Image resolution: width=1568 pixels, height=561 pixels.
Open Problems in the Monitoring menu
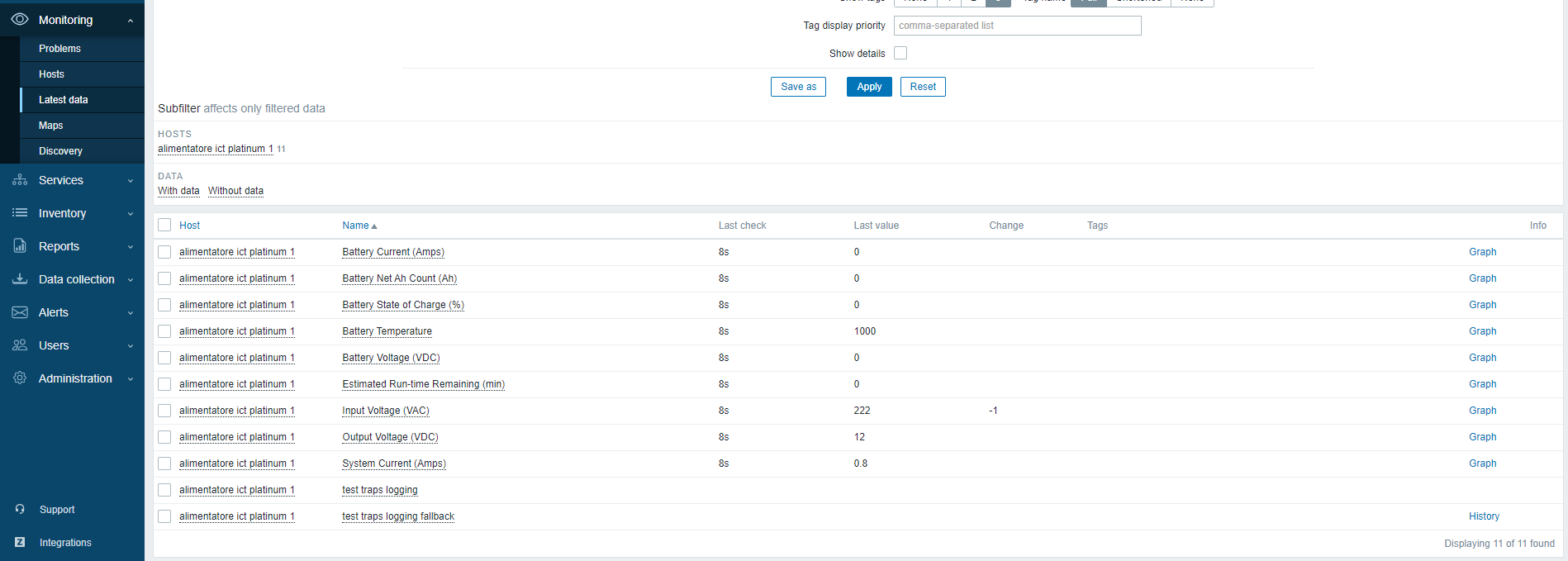pyautogui.click(x=82, y=49)
